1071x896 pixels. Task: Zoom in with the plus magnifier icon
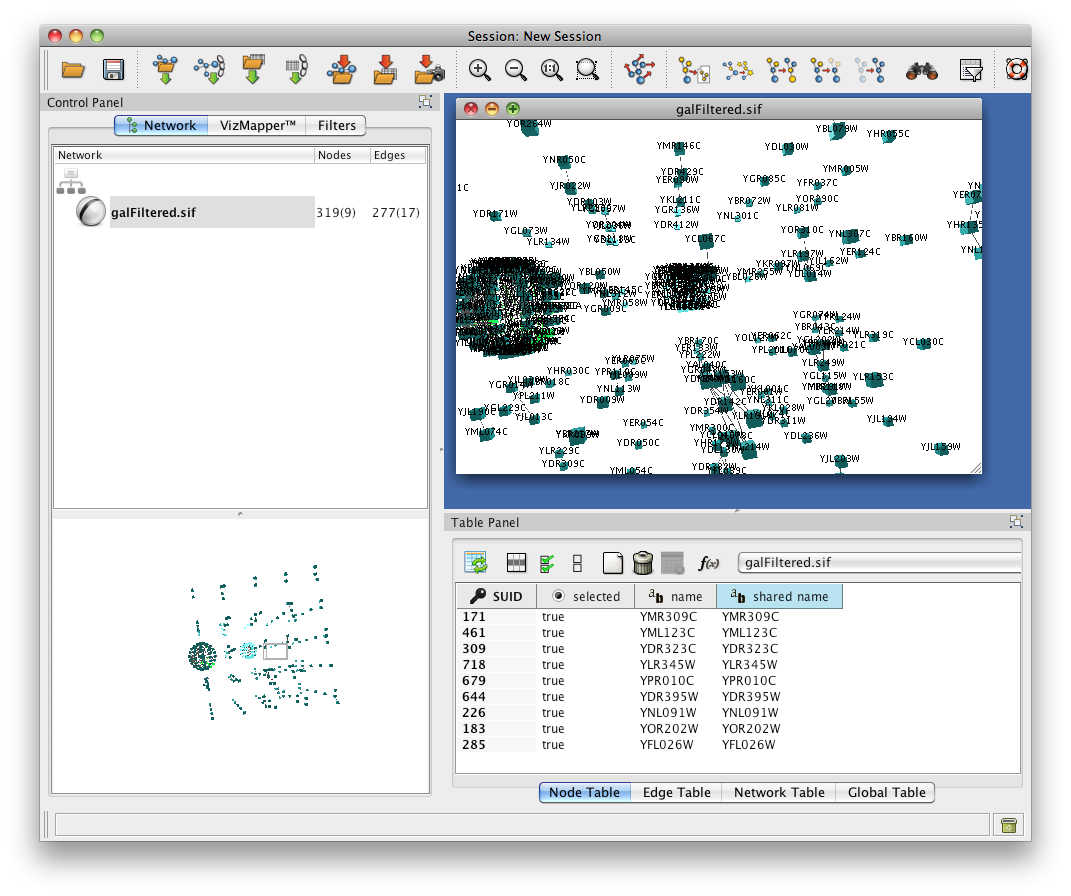coord(480,70)
